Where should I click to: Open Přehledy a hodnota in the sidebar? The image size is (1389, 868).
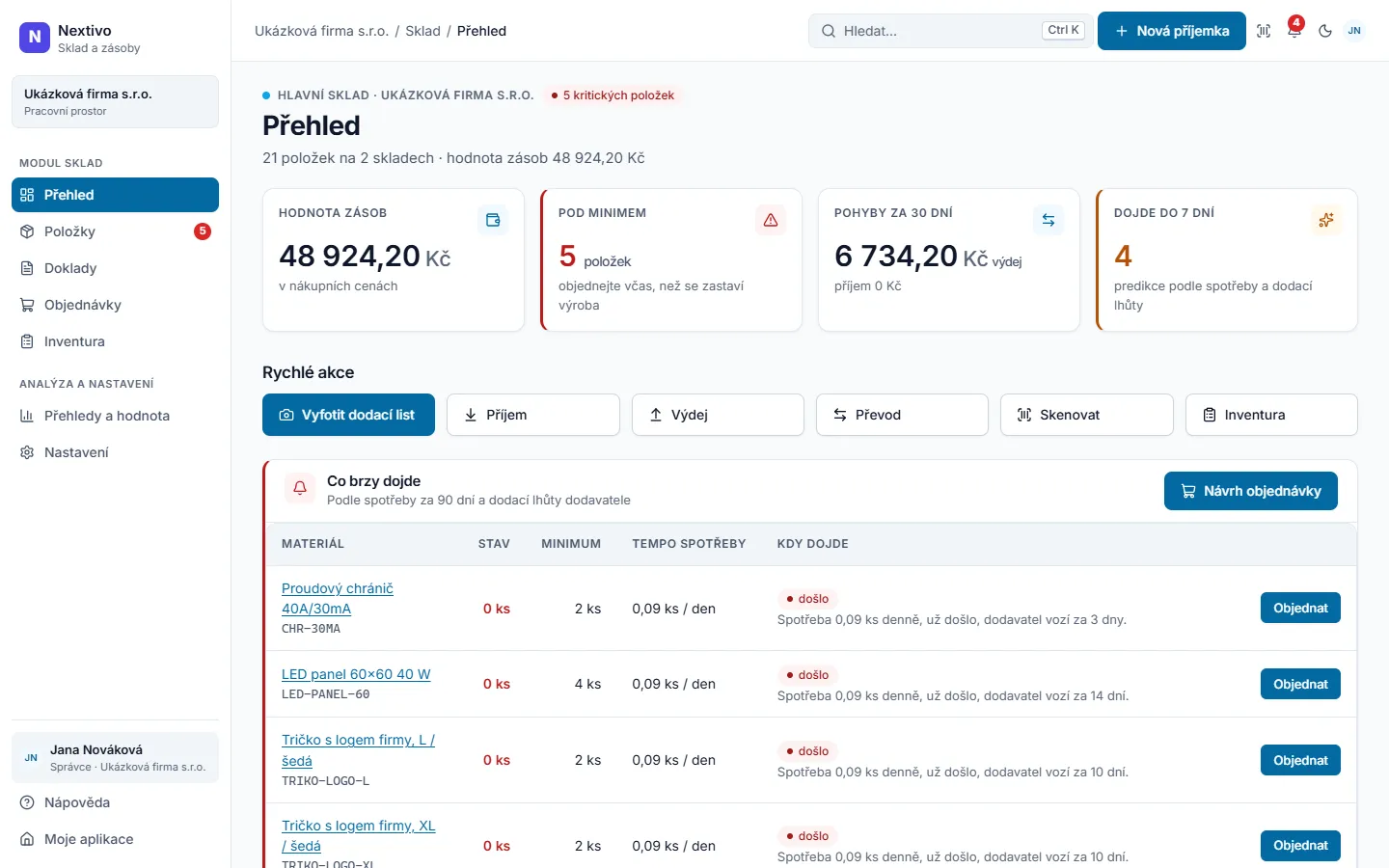point(115,416)
